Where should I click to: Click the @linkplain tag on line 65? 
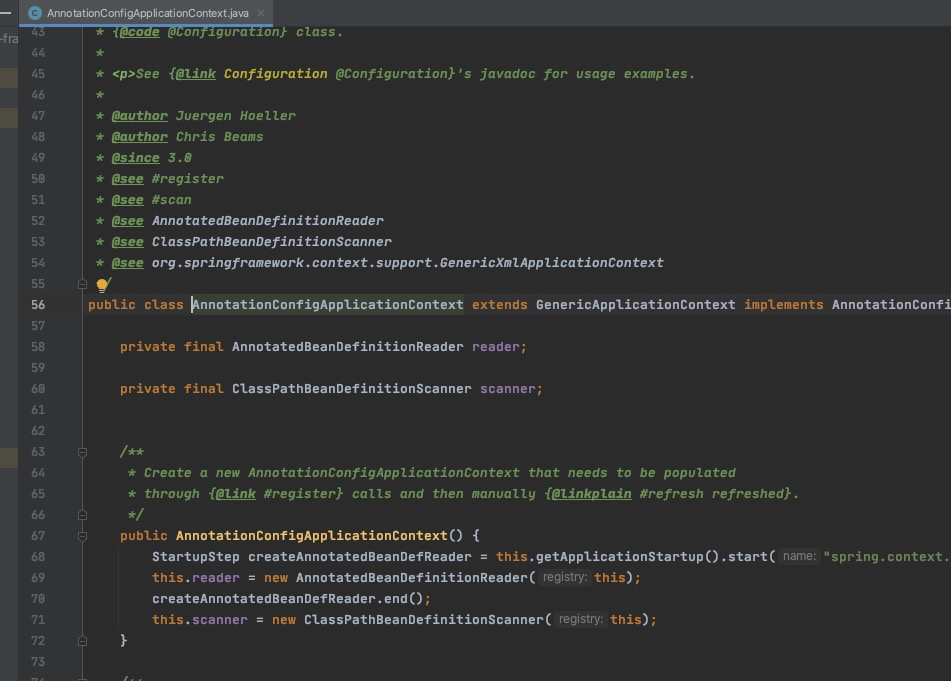tap(591, 494)
